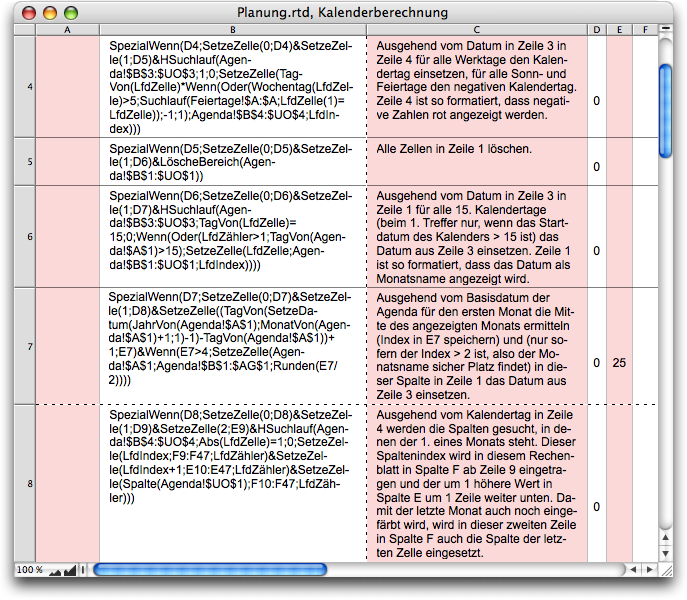The width and height of the screenshot is (687, 600).
Task: Click the scroll left arrow
Action: click(632, 569)
